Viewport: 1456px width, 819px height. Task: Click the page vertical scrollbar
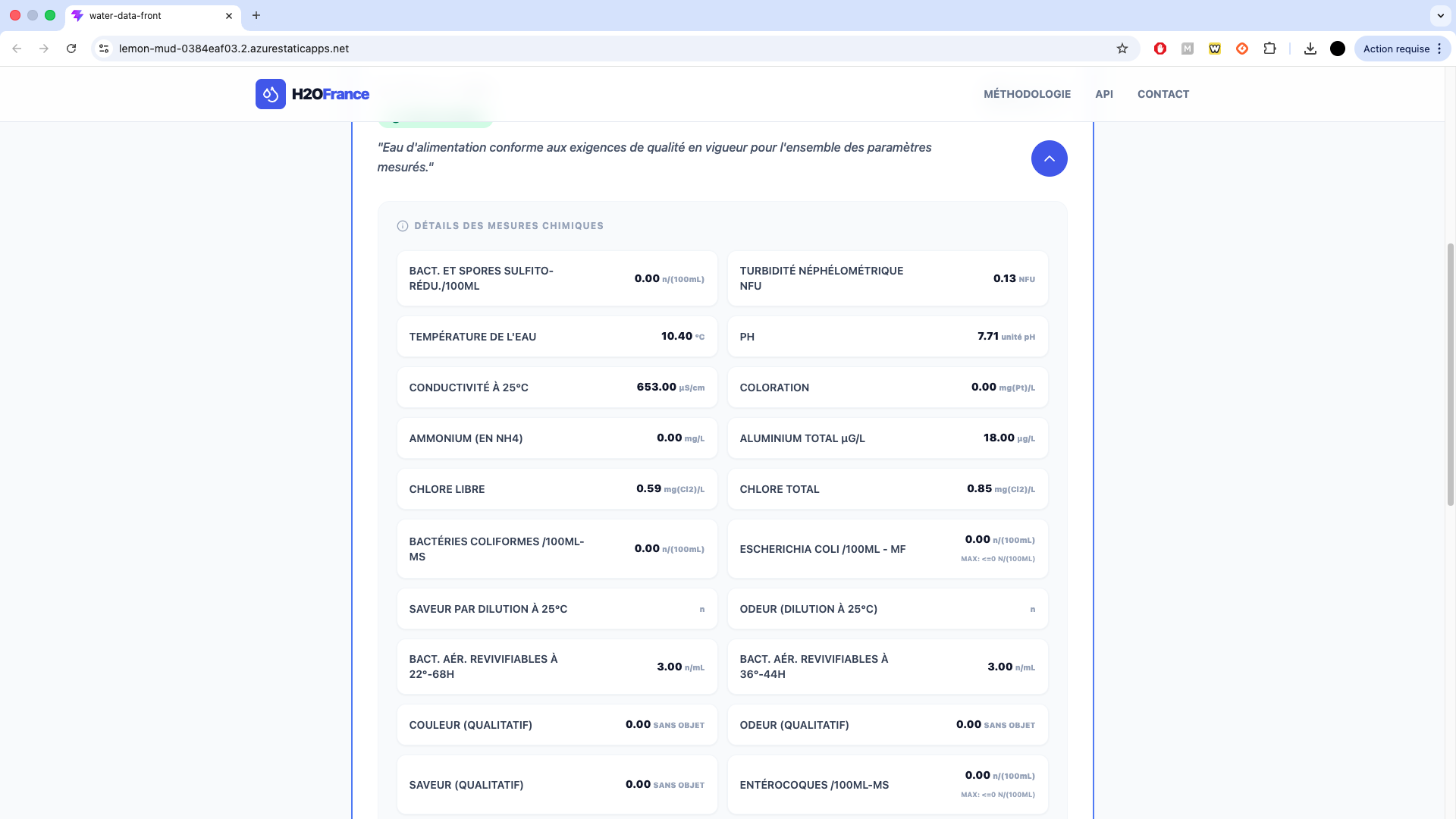click(x=1450, y=375)
